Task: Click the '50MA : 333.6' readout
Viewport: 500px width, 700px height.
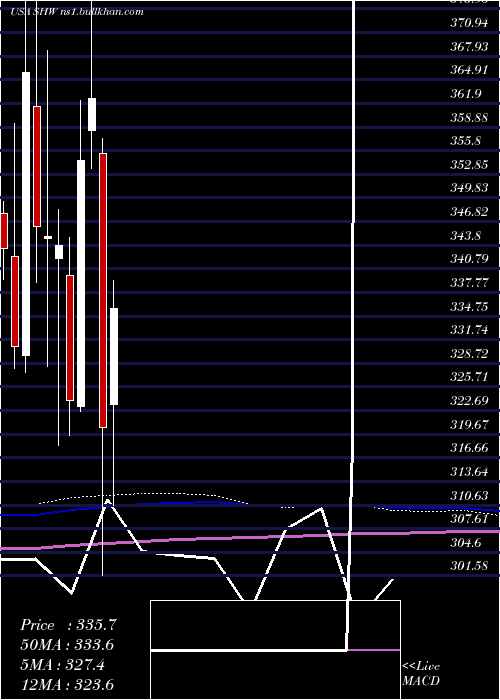Action: [67, 645]
